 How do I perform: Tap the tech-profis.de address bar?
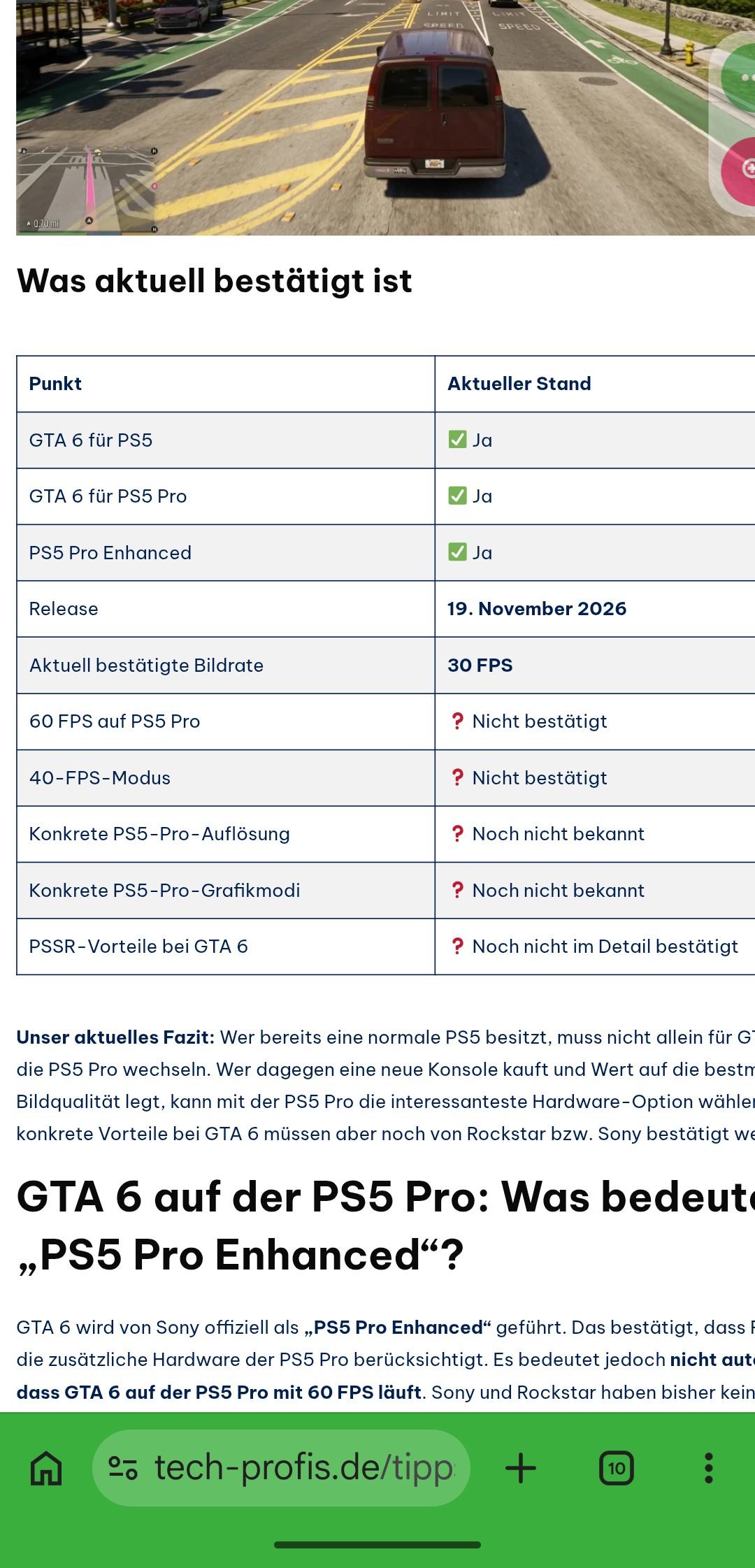point(281,1468)
